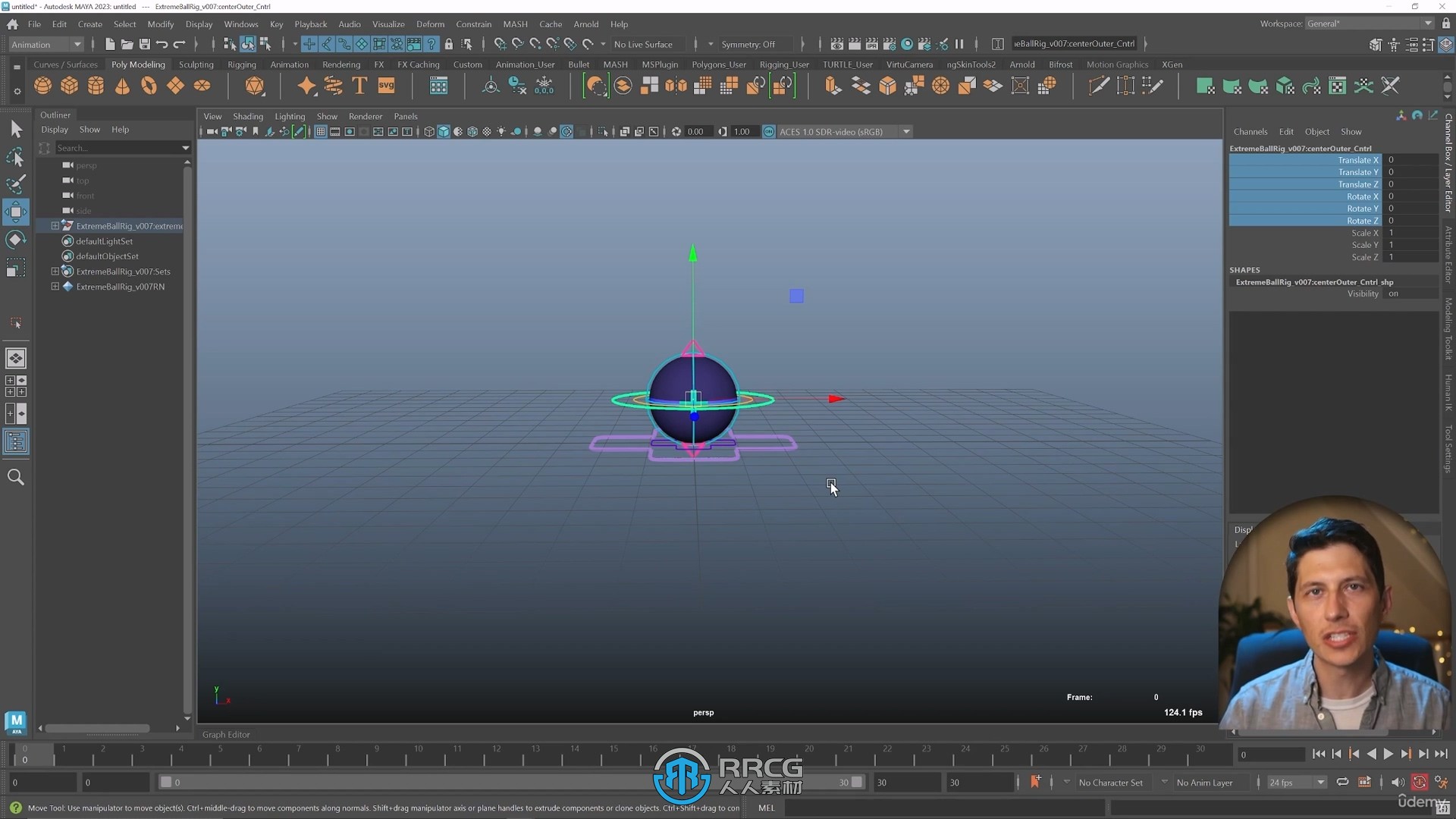The image size is (1456, 819).
Task: Toggle the color management view transform icon
Action: tap(769, 131)
